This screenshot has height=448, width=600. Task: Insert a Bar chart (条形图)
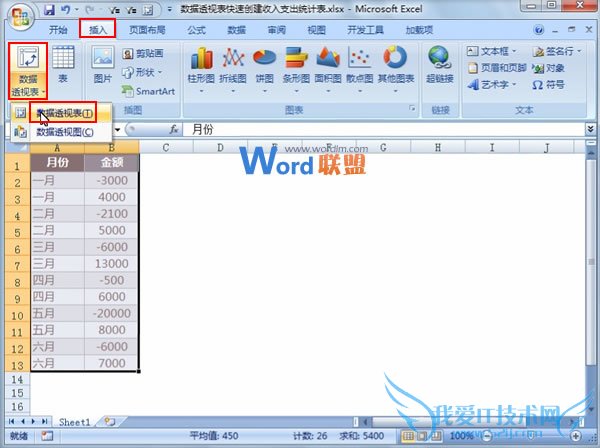[296, 69]
